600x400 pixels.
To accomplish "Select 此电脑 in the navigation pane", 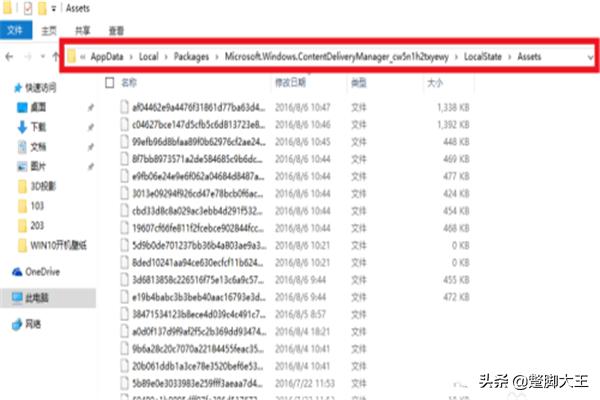I will click(x=37, y=298).
